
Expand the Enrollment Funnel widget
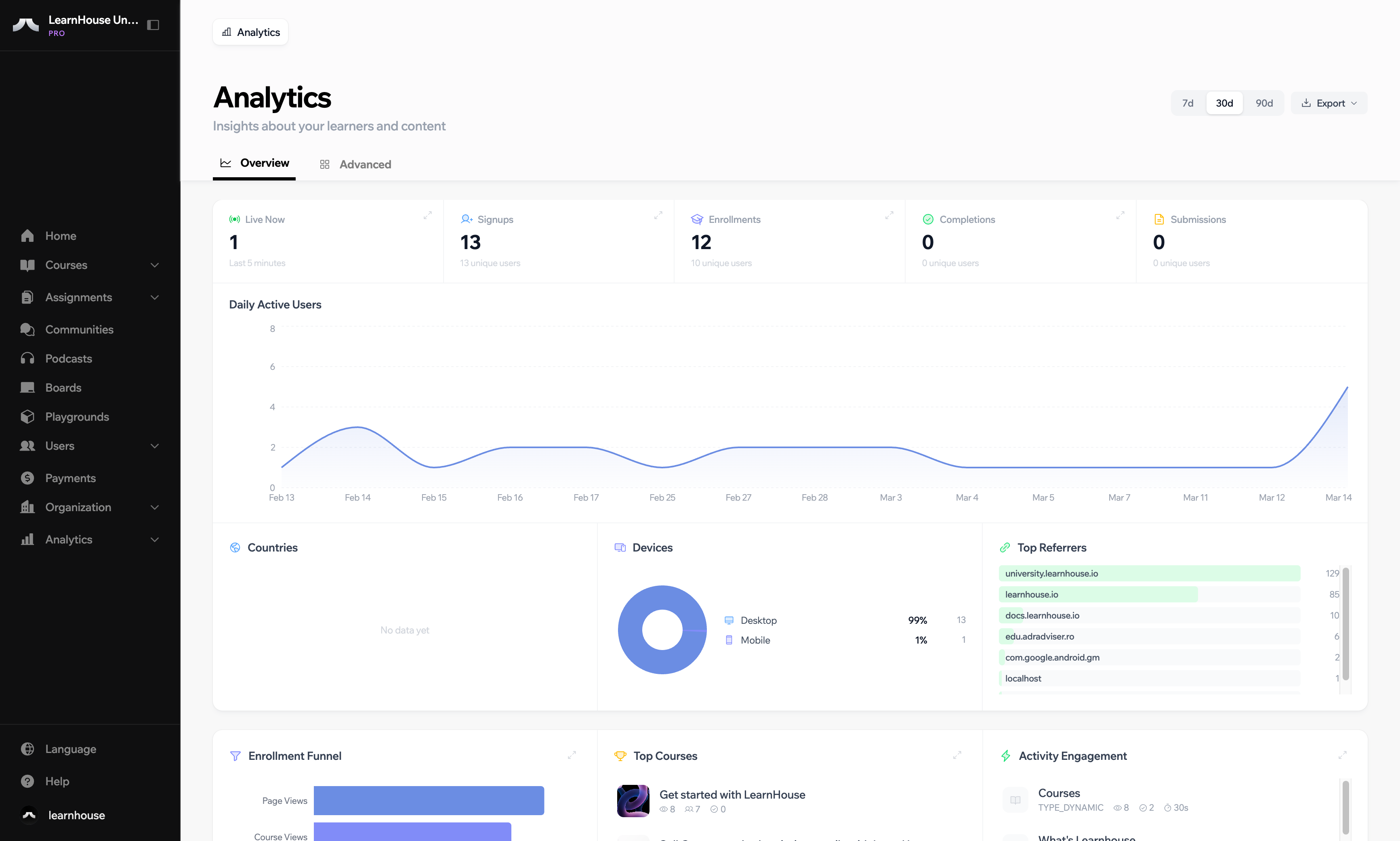pyautogui.click(x=571, y=755)
